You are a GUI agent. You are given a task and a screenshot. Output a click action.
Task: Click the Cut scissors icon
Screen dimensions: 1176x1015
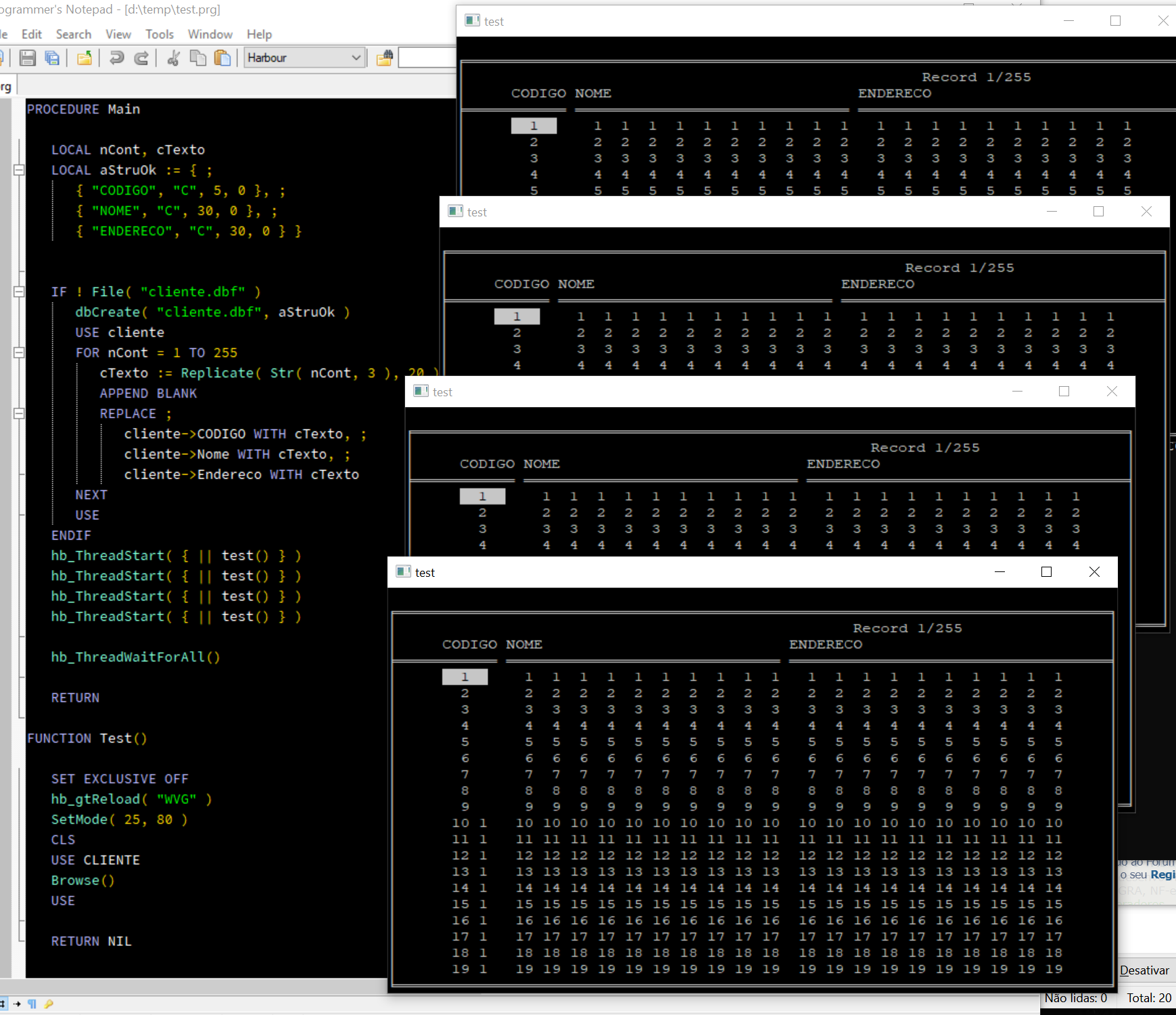(173, 58)
